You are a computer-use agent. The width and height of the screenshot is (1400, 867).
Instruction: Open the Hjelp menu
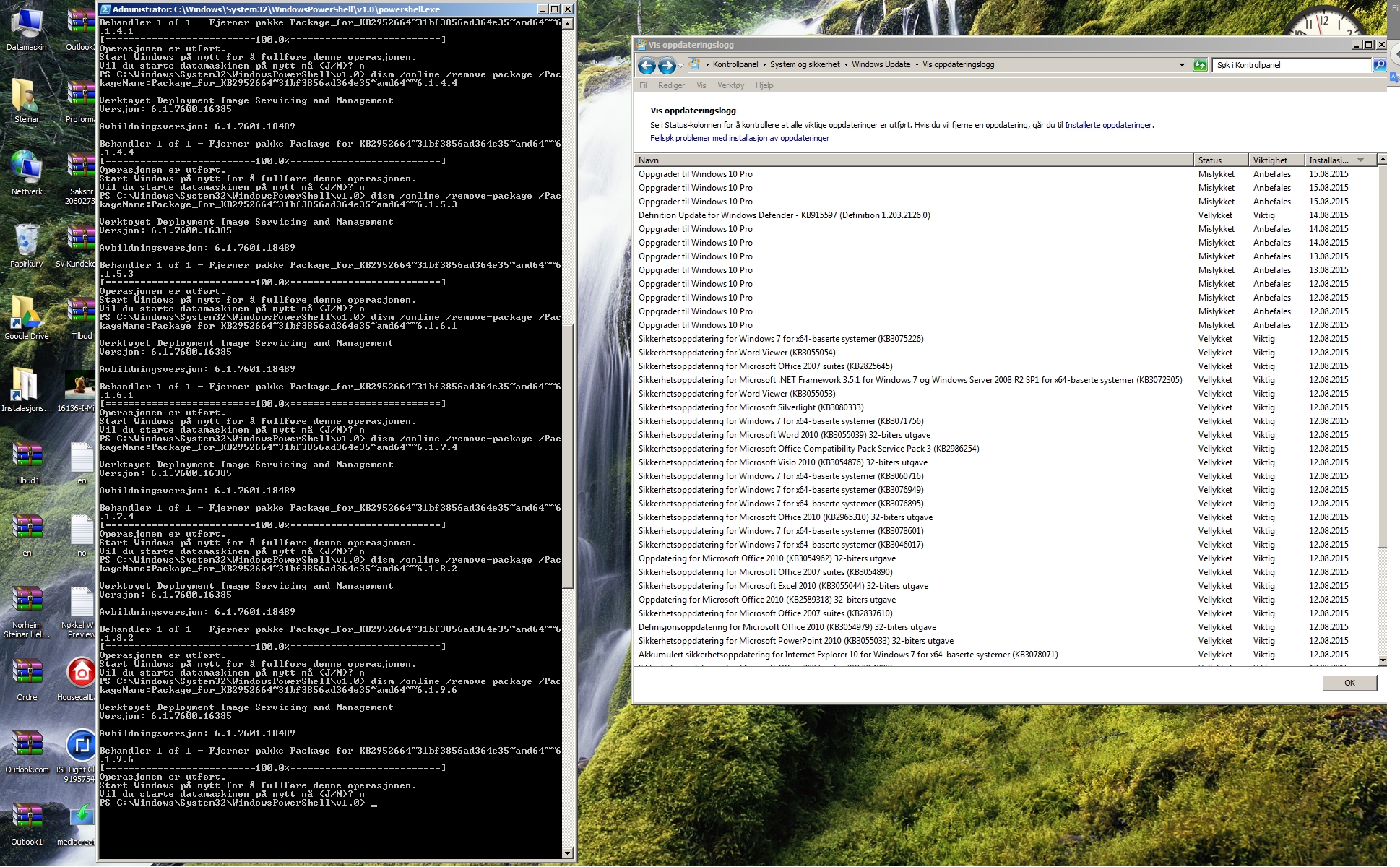[x=764, y=85]
